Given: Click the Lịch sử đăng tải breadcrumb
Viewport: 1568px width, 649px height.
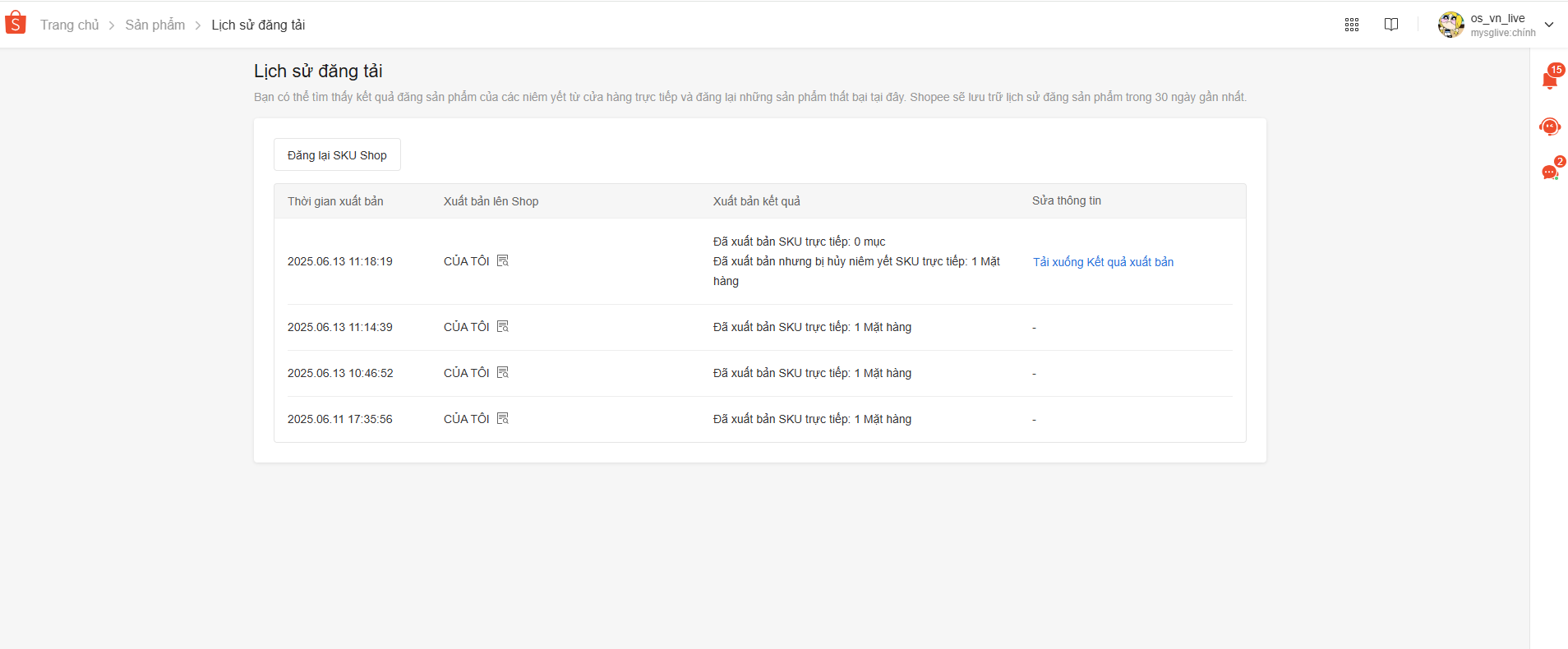Looking at the screenshot, I should coord(258,25).
